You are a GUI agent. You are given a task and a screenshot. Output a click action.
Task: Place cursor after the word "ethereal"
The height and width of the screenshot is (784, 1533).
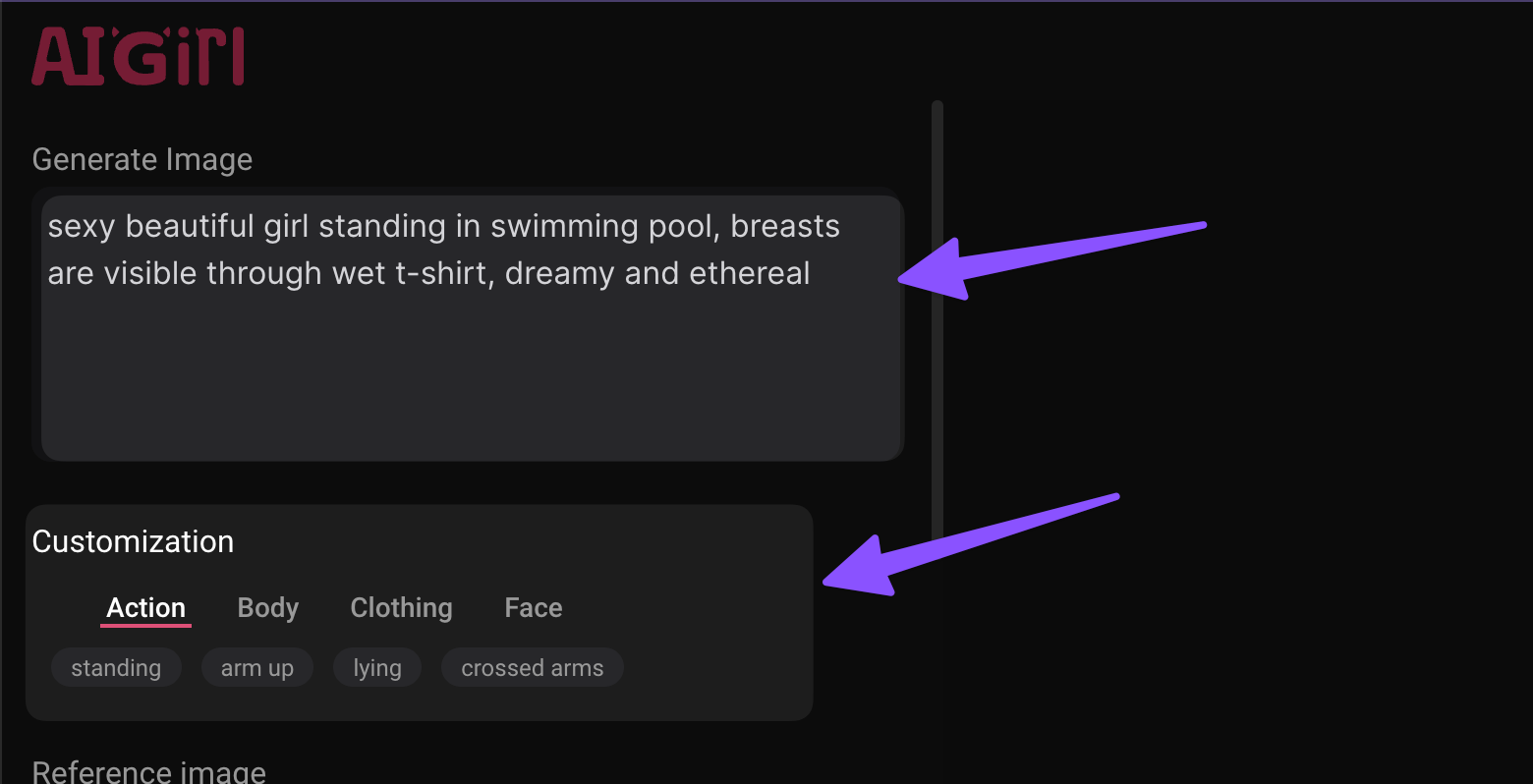tap(812, 274)
